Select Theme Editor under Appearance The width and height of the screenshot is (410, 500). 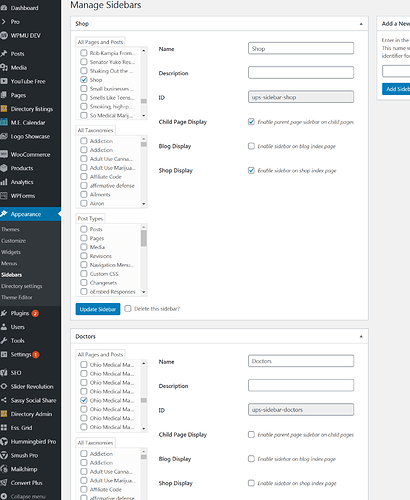coord(17,297)
